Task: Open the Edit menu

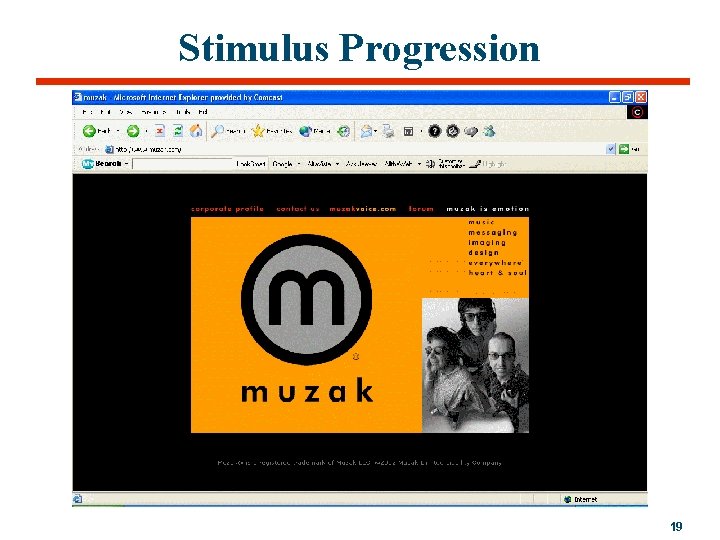Action: click(105, 112)
